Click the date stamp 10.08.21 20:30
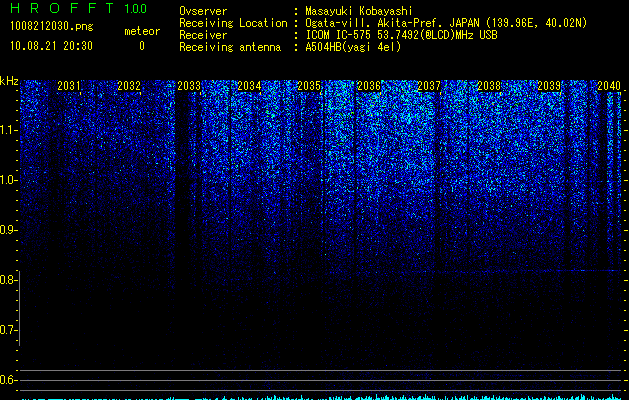Image resolution: width=629 pixels, height=400 pixels. point(51,46)
